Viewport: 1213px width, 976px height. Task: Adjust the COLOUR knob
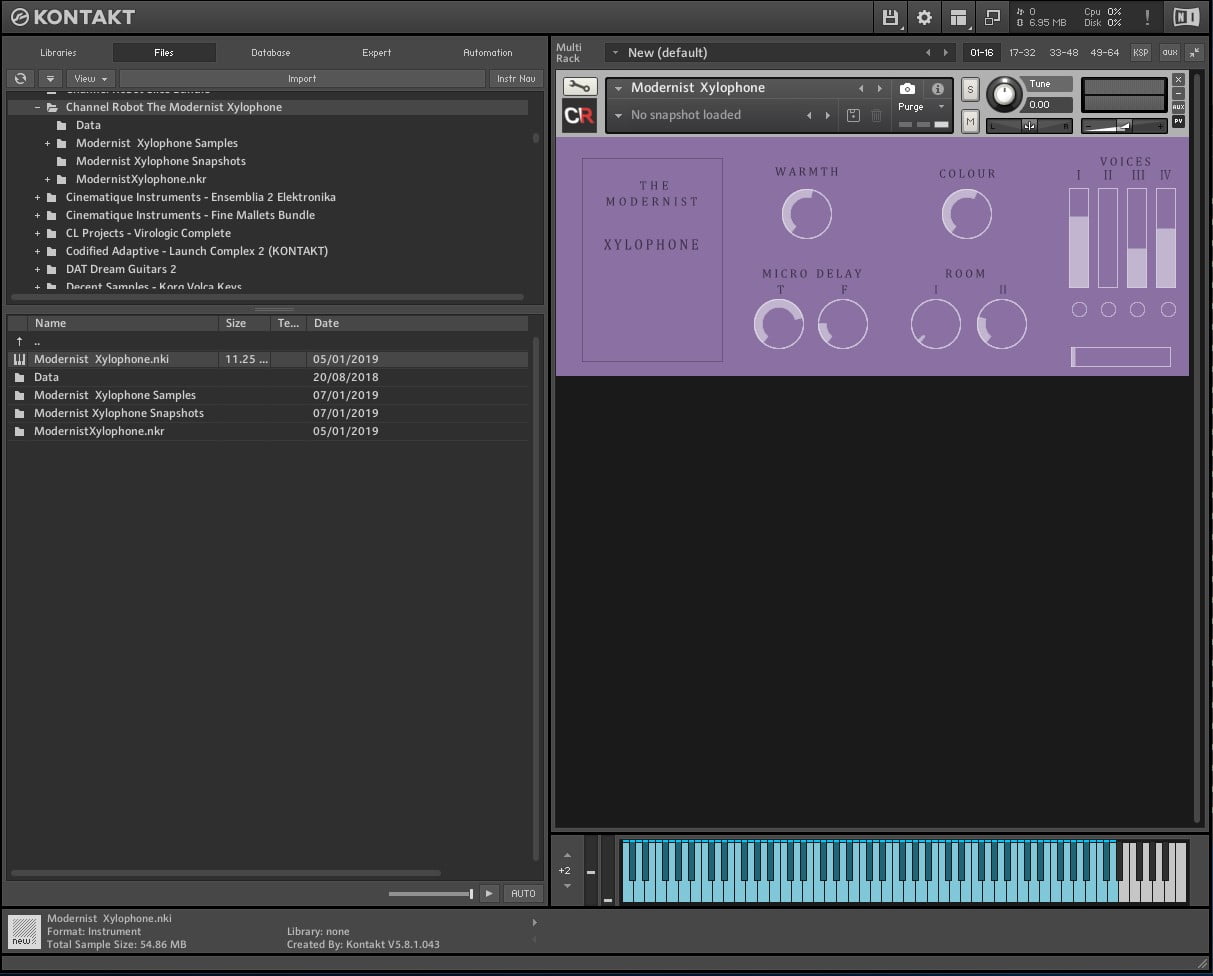coord(967,214)
